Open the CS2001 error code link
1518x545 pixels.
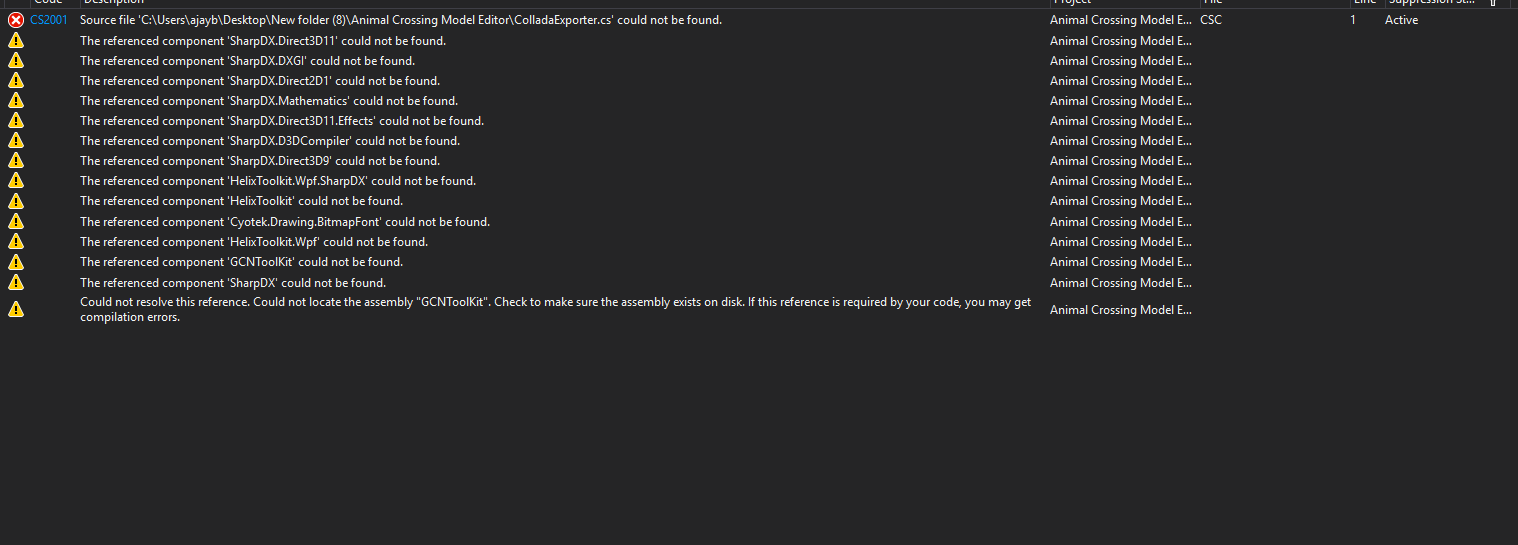coord(49,20)
